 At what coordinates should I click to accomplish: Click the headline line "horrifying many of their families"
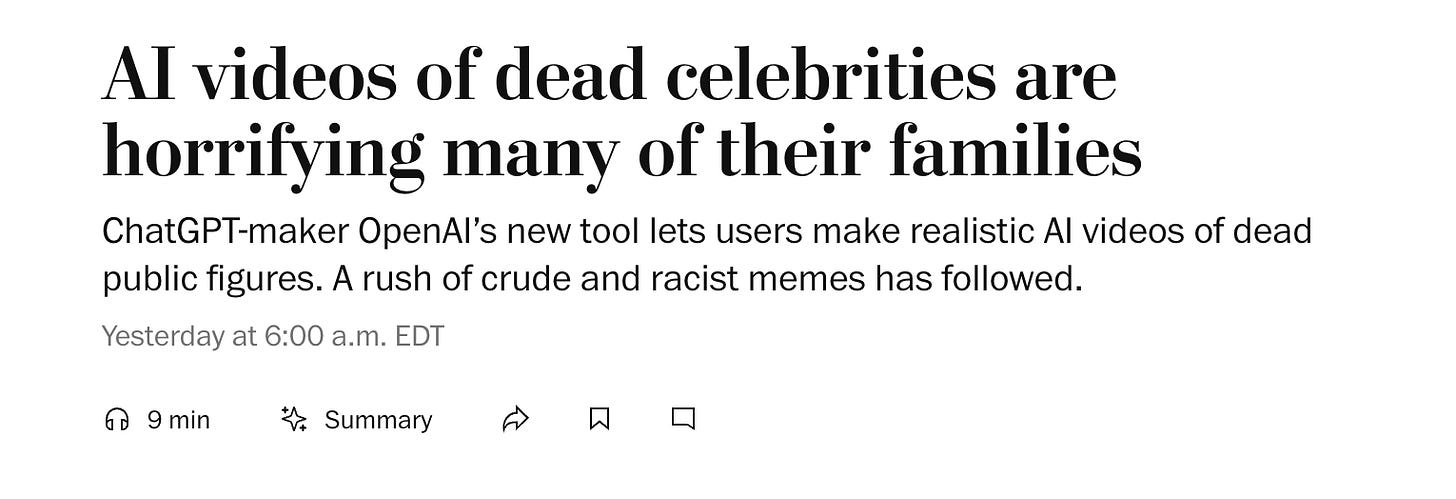tap(620, 155)
